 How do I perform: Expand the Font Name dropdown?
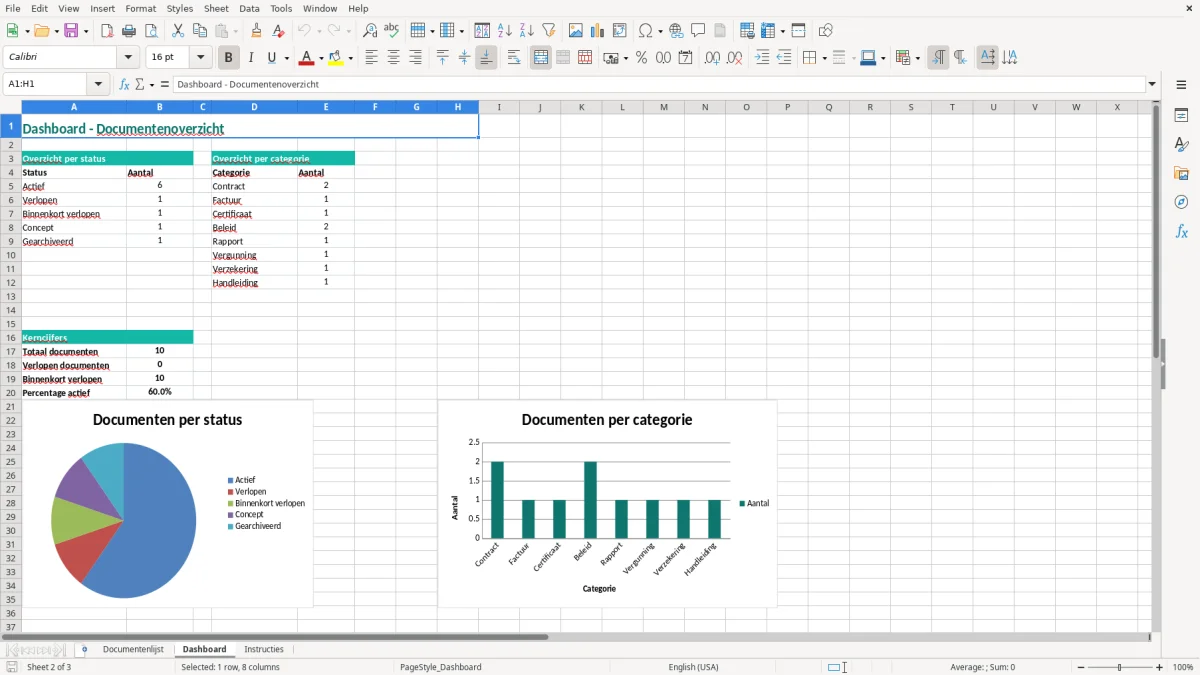(x=128, y=58)
